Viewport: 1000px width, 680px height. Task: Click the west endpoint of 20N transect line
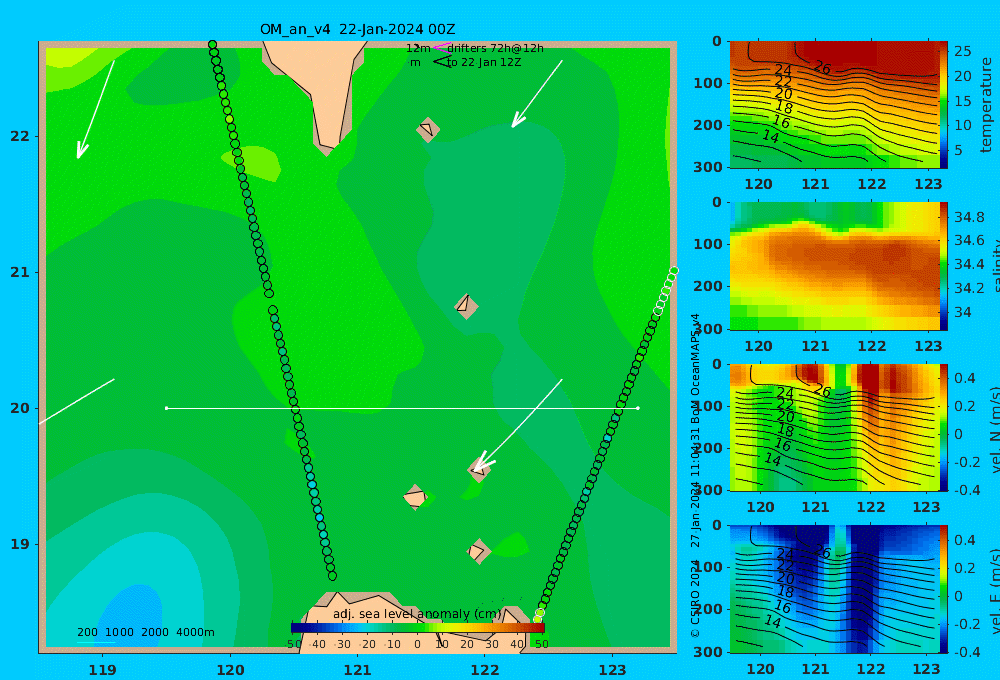point(166,408)
